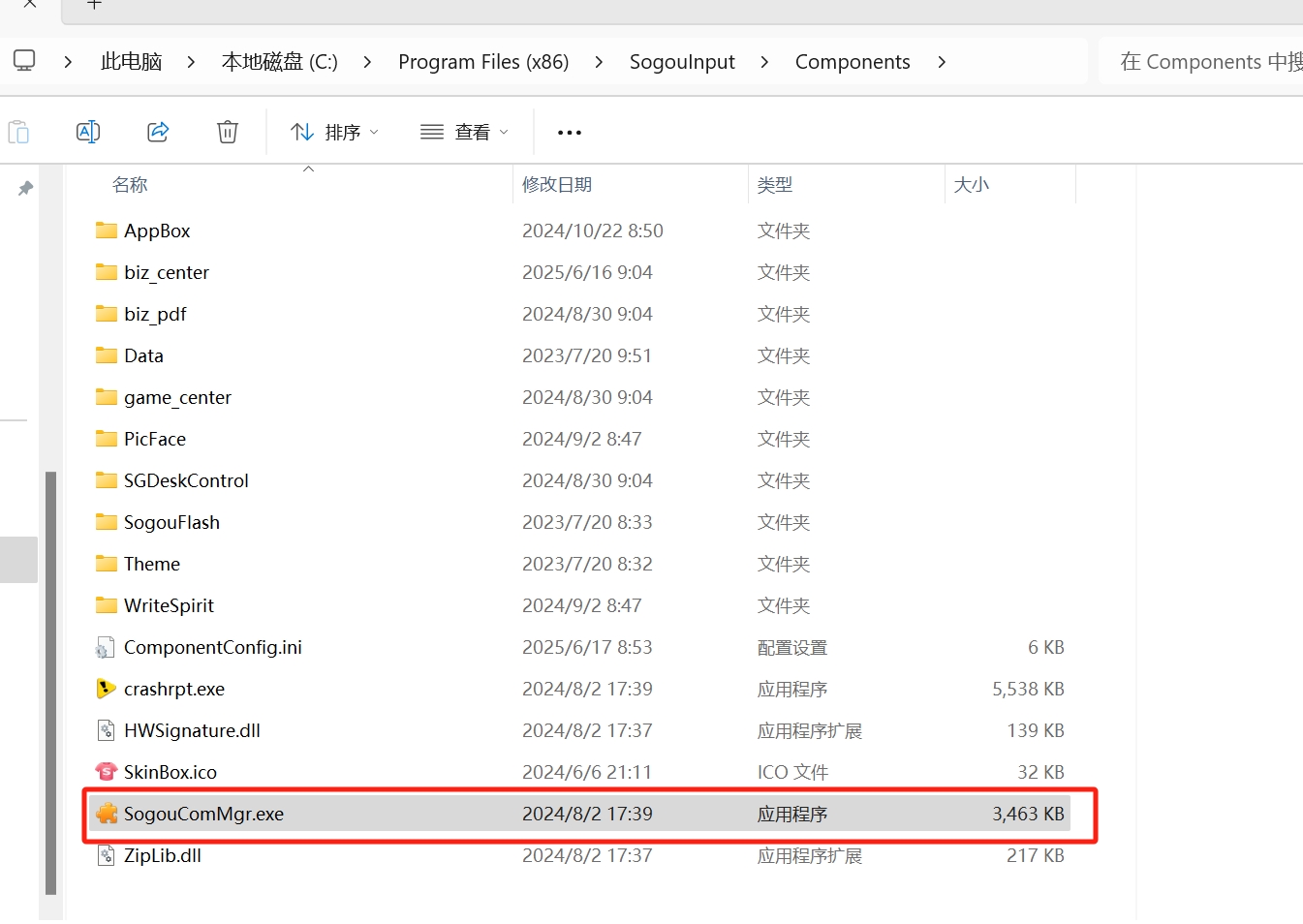The image size is (1303, 924).
Task: Select the SkinBox.ico file name
Action: (171, 772)
